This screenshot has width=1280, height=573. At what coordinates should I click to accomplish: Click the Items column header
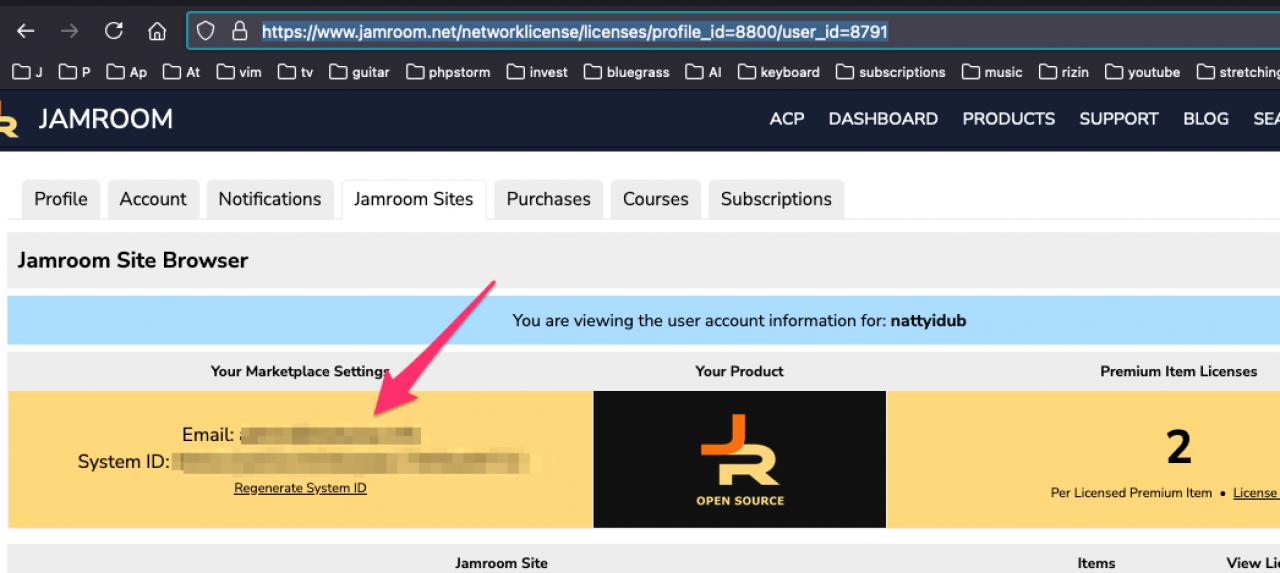click(1096, 563)
